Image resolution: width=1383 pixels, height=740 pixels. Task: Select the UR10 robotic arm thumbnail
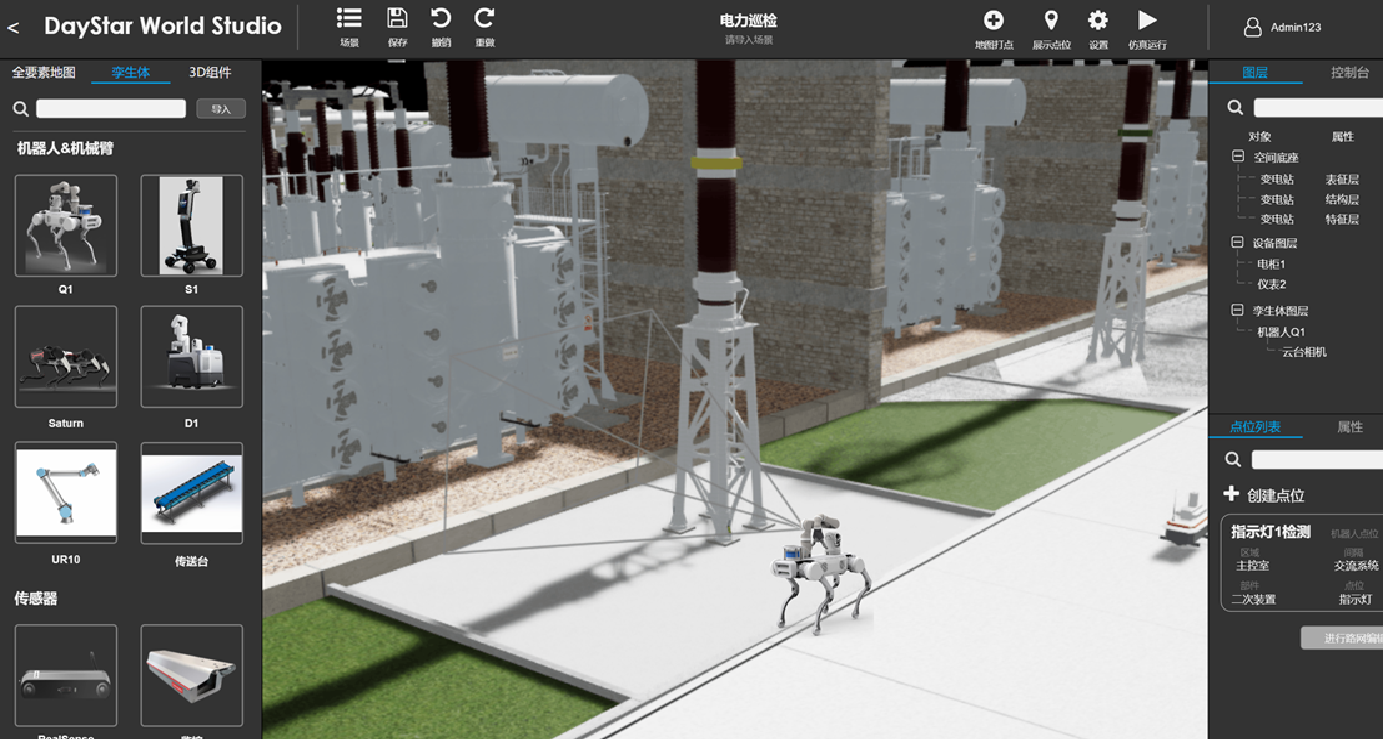[x=66, y=493]
